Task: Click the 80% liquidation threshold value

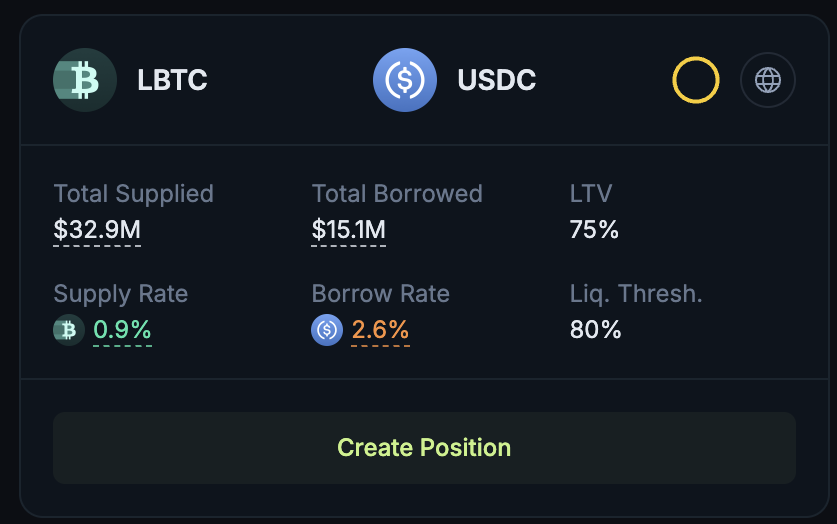Action: point(595,330)
